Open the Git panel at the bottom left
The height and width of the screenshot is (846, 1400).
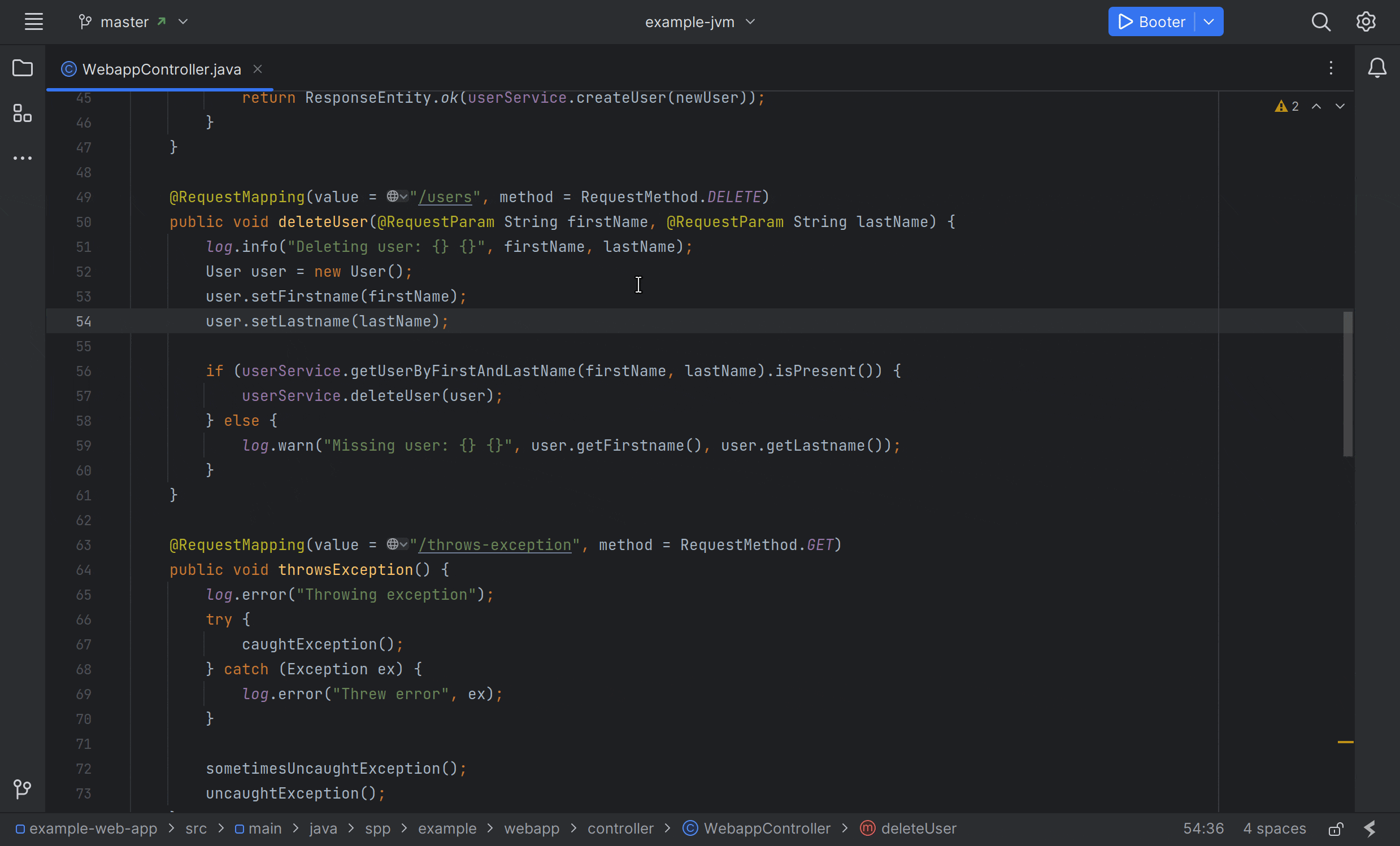[23, 788]
